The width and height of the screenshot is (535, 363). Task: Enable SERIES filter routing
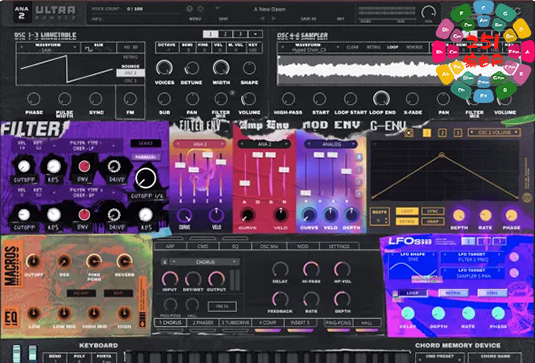point(146,143)
